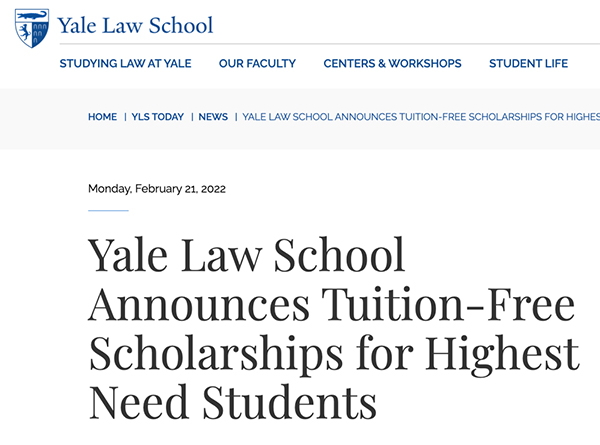Select Centers & Workshops in navigation
The width and height of the screenshot is (600, 445).
[x=392, y=63]
